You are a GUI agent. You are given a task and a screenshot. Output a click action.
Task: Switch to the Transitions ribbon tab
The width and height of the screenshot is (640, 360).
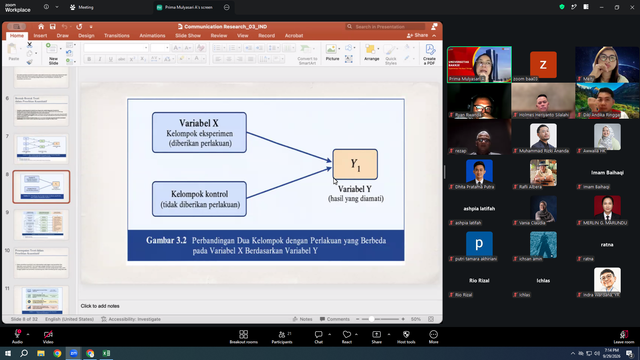tap(117, 36)
